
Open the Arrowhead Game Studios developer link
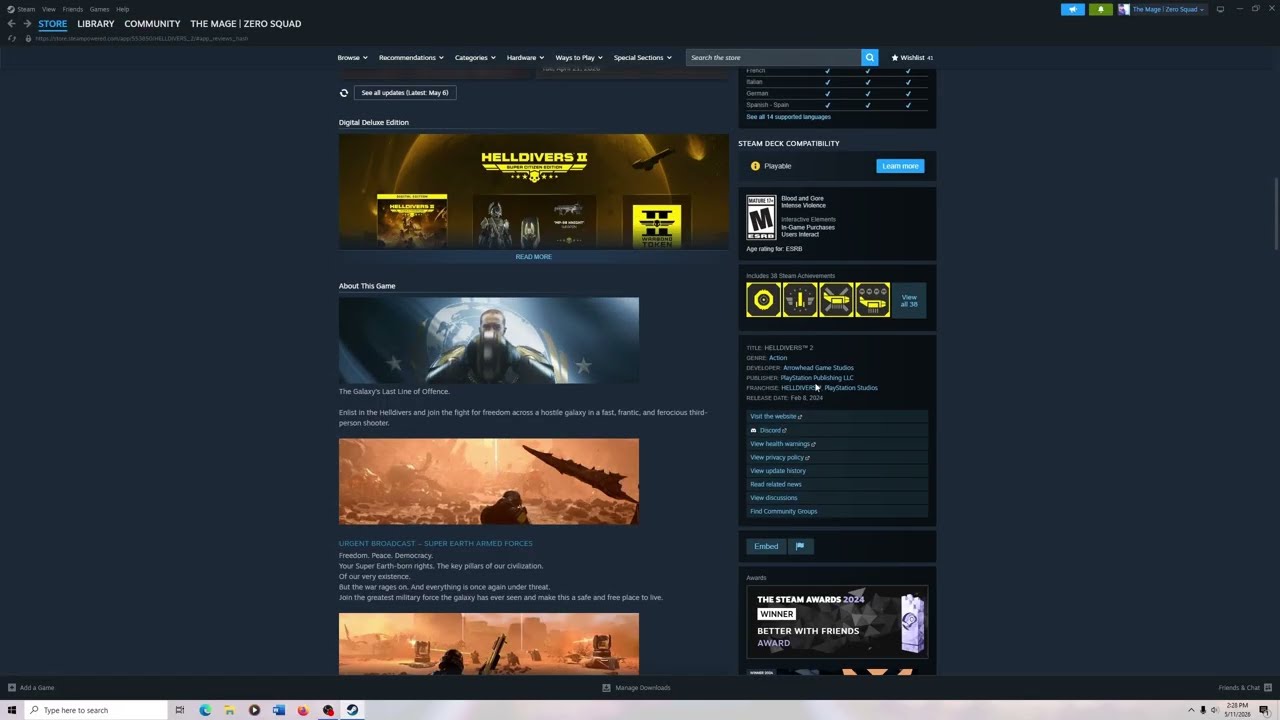pos(818,368)
